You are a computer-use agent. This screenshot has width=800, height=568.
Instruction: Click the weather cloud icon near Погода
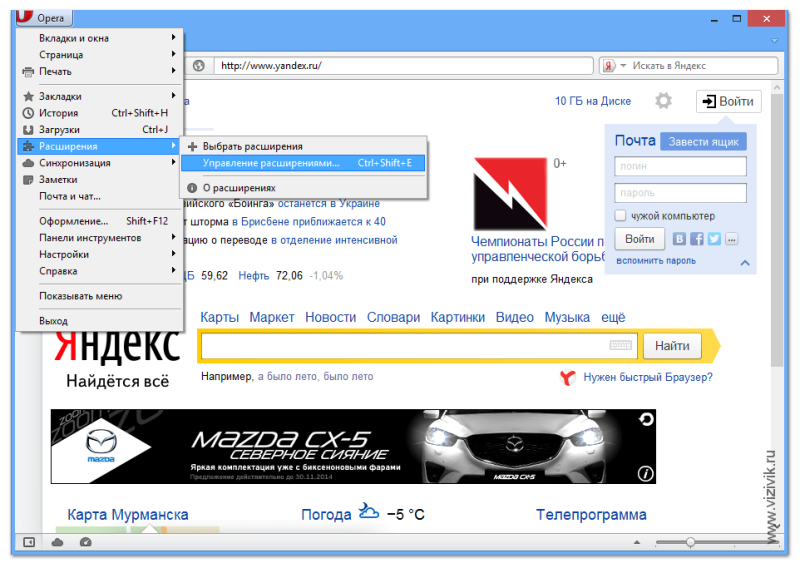pos(368,511)
